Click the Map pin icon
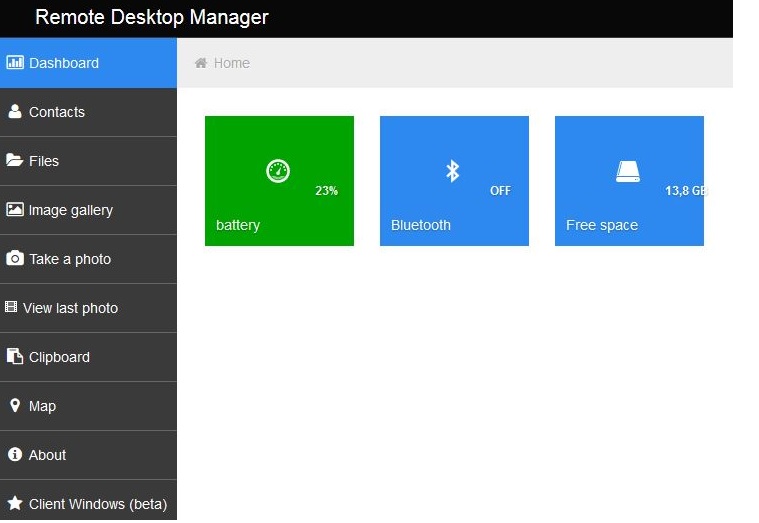759x523 pixels. point(15,405)
